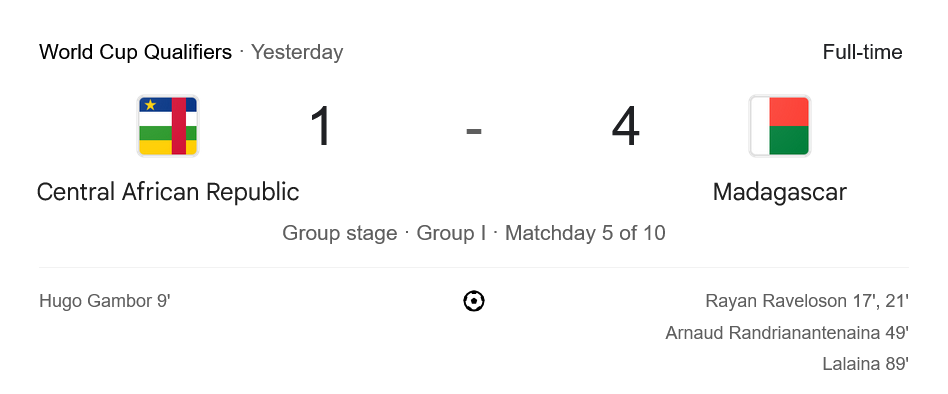Click the soccer ball goals icon
The width and height of the screenshot is (948, 394).
point(474,301)
